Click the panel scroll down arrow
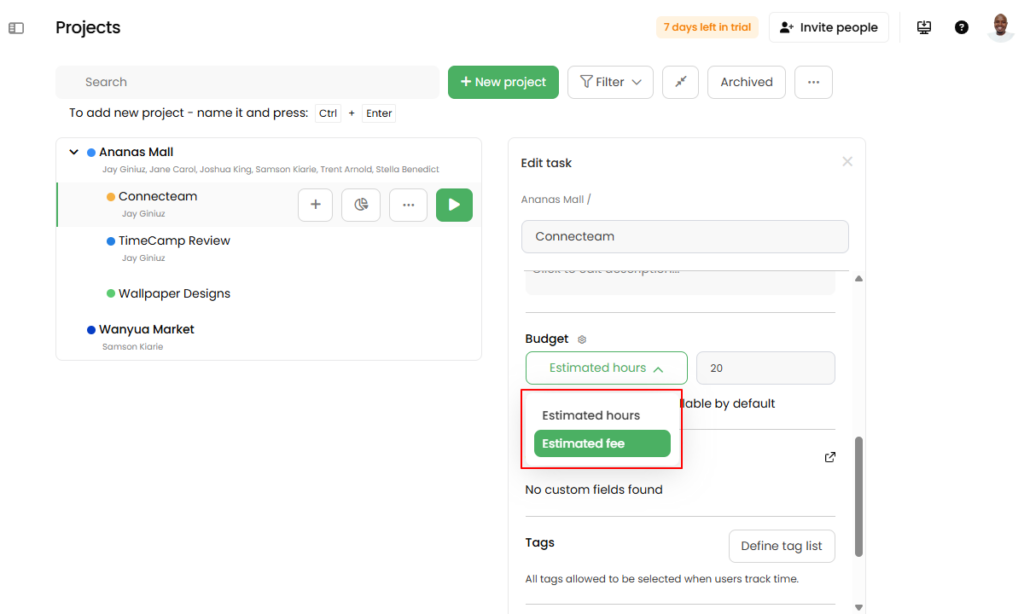The width and height of the screenshot is (1024, 614). (x=858, y=607)
